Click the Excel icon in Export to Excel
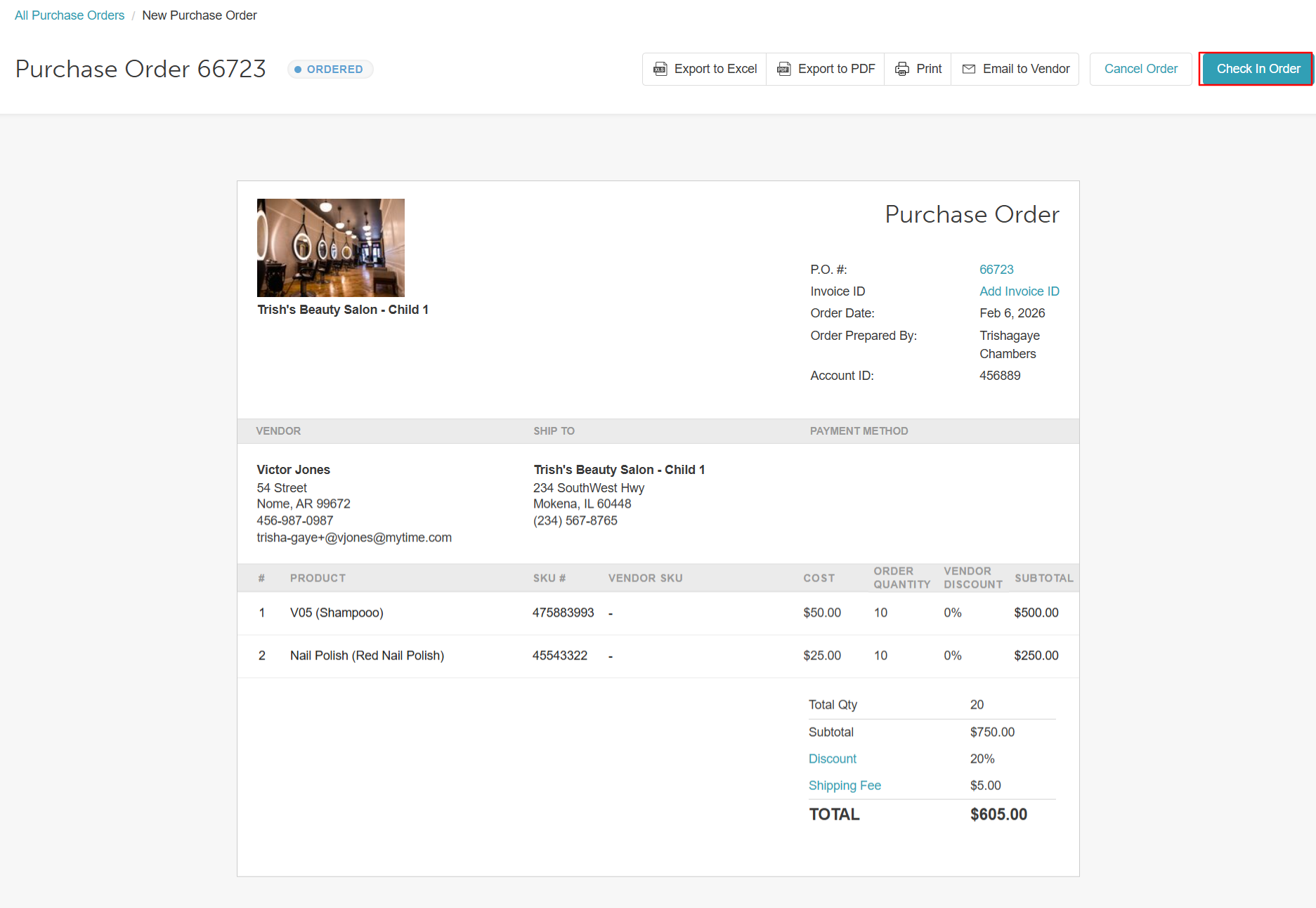This screenshot has height=908, width=1316. [660, 69]
